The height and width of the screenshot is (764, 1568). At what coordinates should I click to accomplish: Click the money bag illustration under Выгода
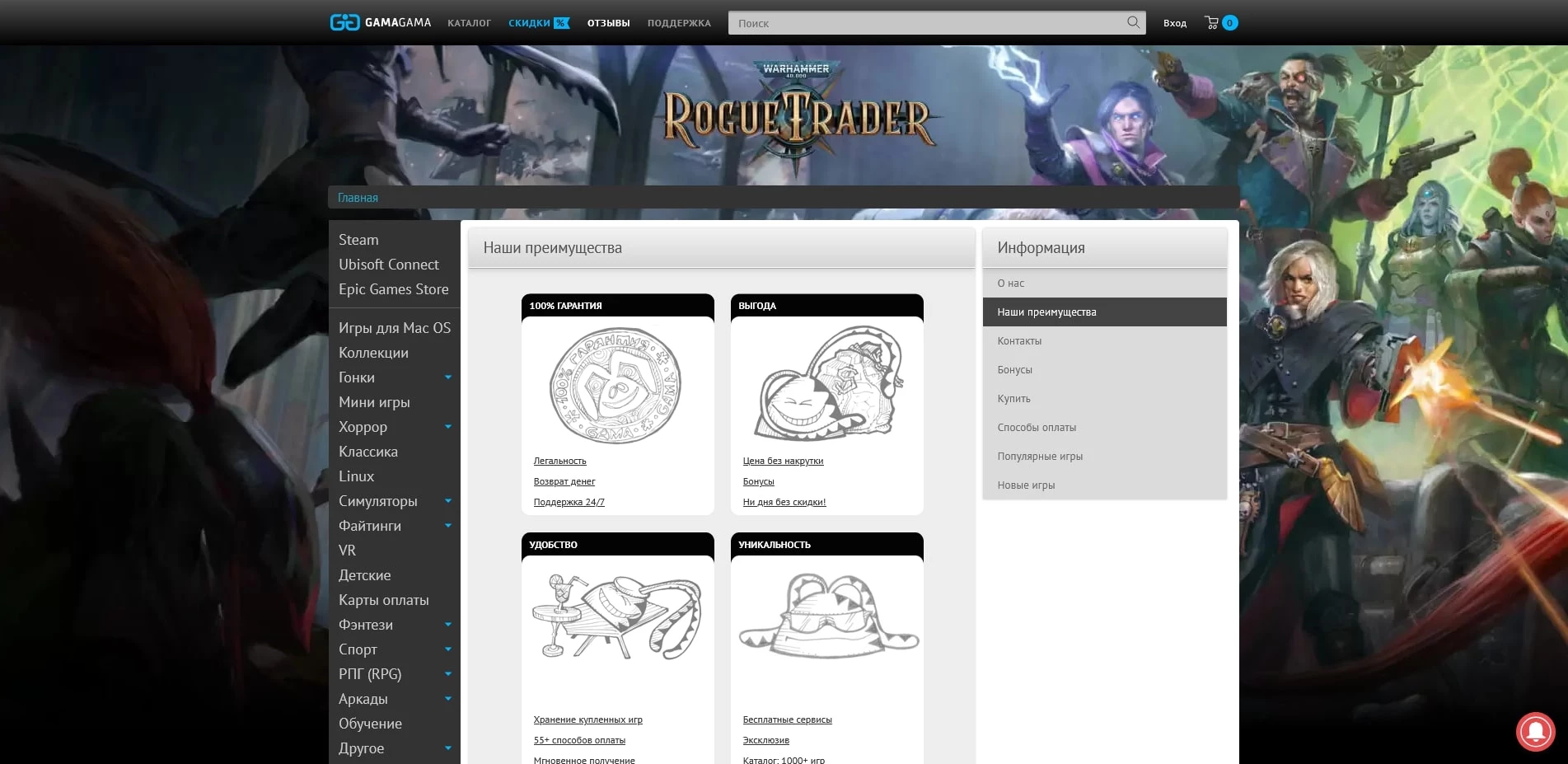point(828,385)
